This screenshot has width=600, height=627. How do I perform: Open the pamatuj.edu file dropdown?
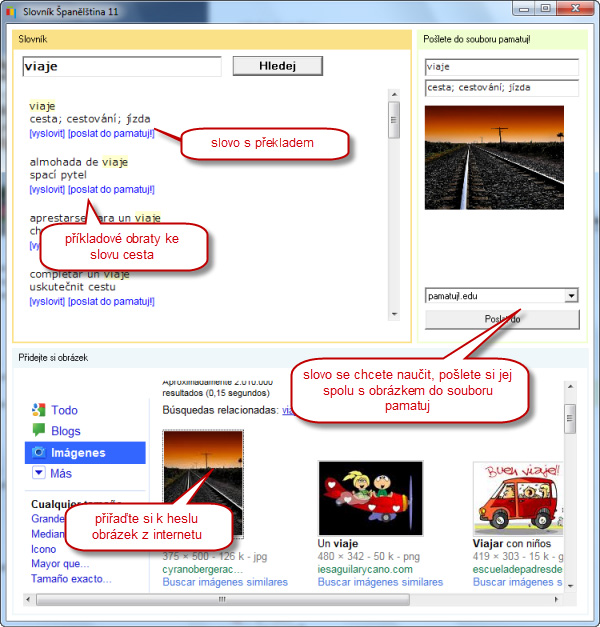pyautogui.click(x=572, y=296)
